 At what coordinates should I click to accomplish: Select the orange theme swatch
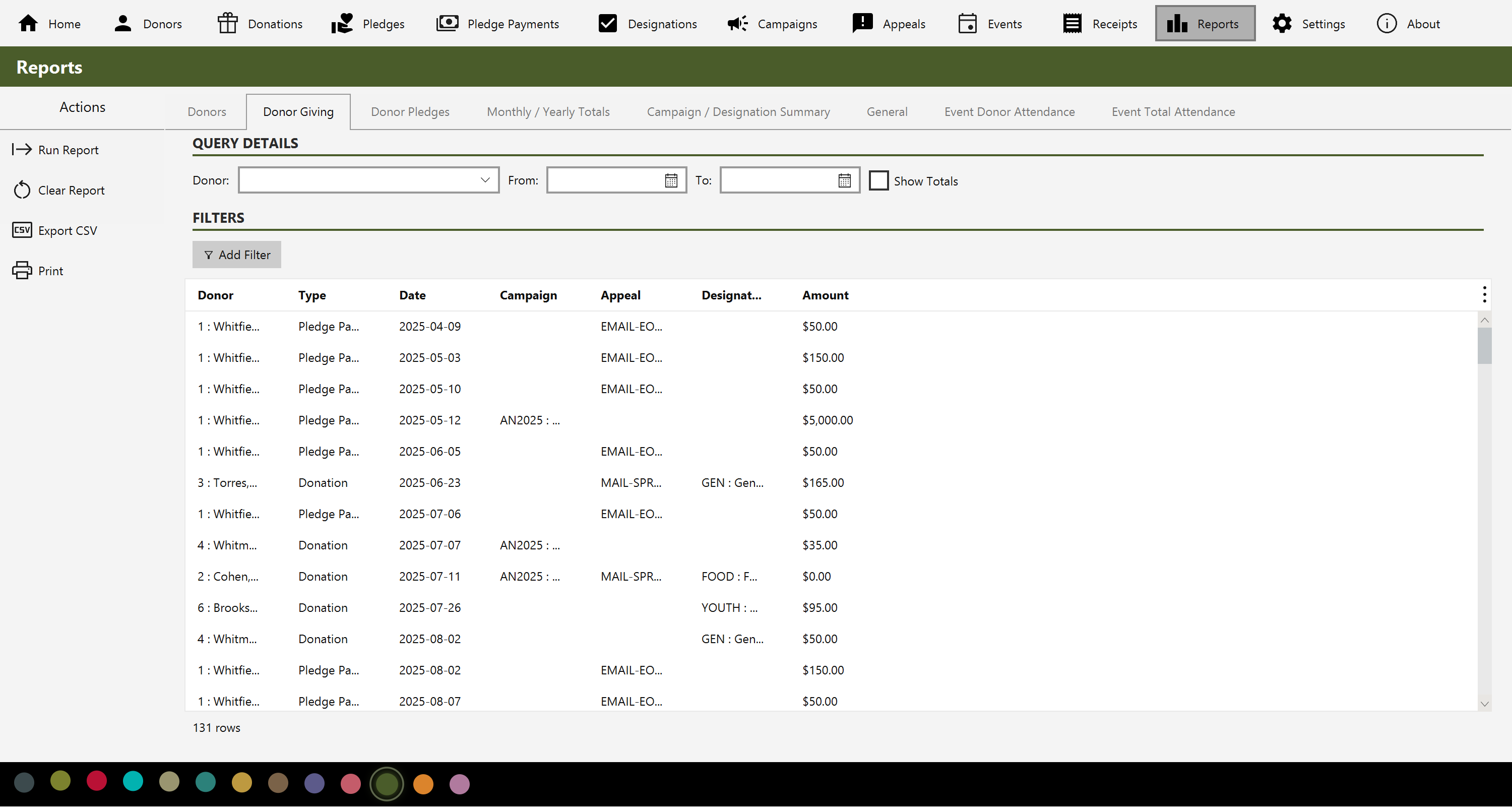[423, 783]
